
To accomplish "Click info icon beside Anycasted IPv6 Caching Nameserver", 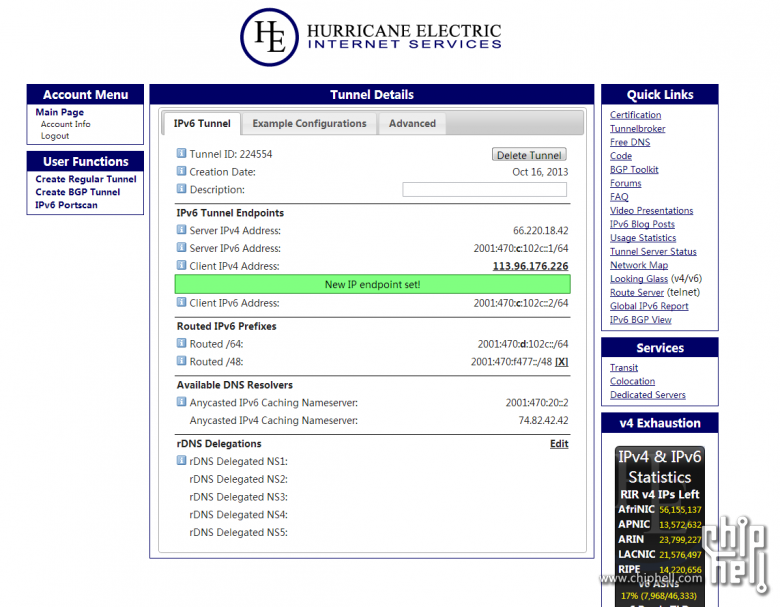I will pos(182,402).
